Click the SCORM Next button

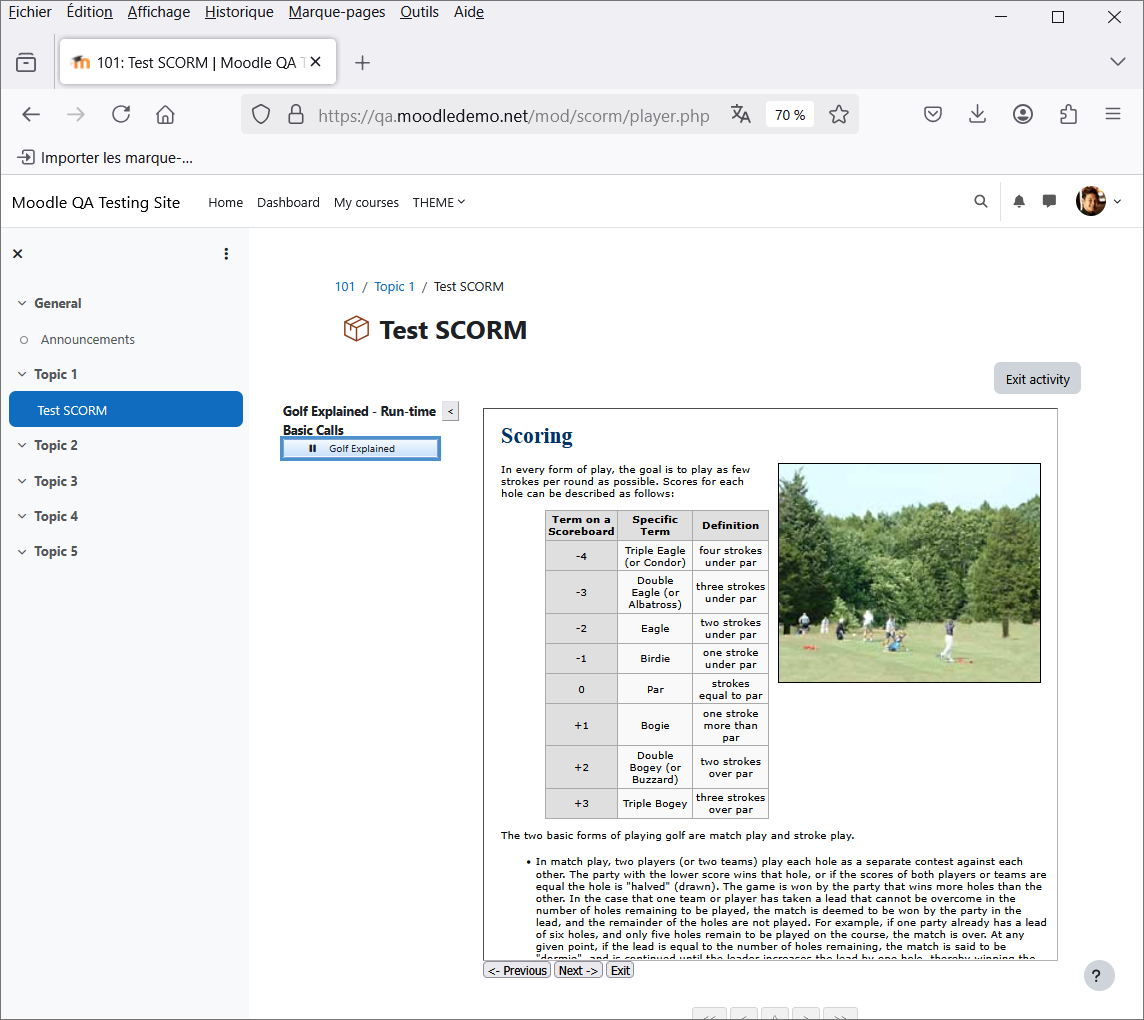click(x=578, y=970)
